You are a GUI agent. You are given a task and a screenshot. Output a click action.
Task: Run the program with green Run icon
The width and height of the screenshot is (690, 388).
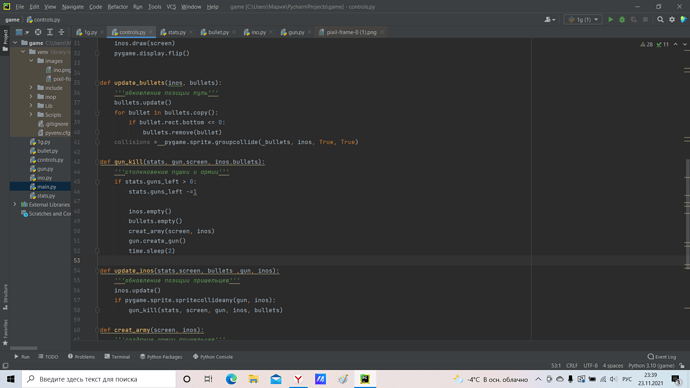(x=610, y=19)
